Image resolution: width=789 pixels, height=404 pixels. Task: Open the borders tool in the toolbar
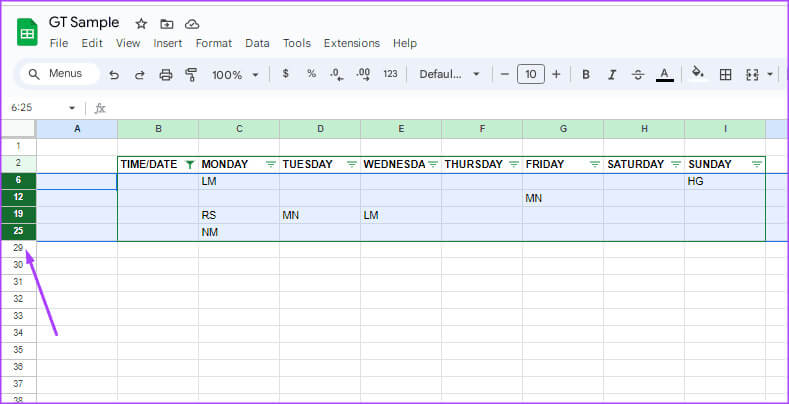[x=726, y=74]
